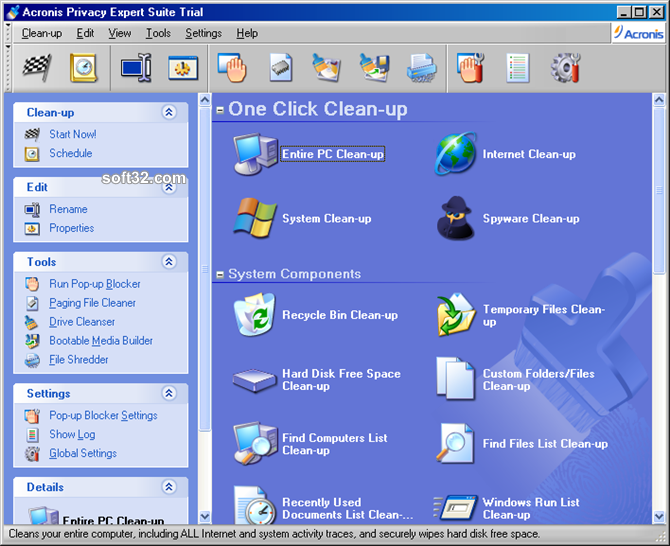Select the Temporary Files Clean-up folder icon
Screen dimensions: 670x546
tap(455, 314)
